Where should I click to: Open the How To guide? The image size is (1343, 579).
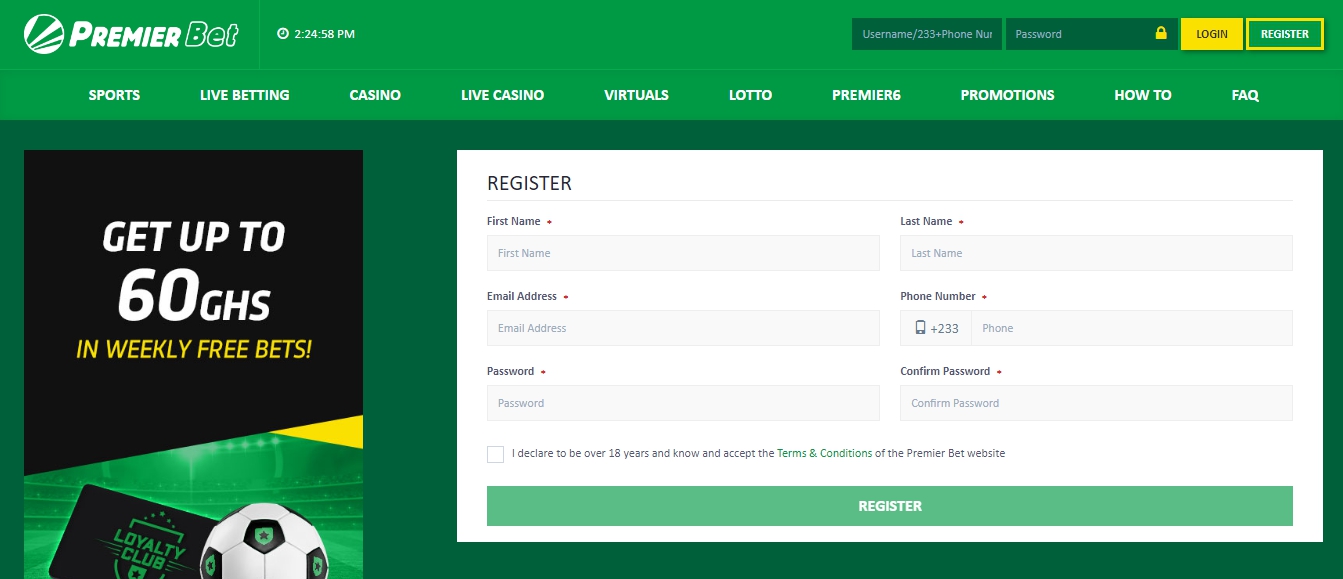coord(1143,95)
